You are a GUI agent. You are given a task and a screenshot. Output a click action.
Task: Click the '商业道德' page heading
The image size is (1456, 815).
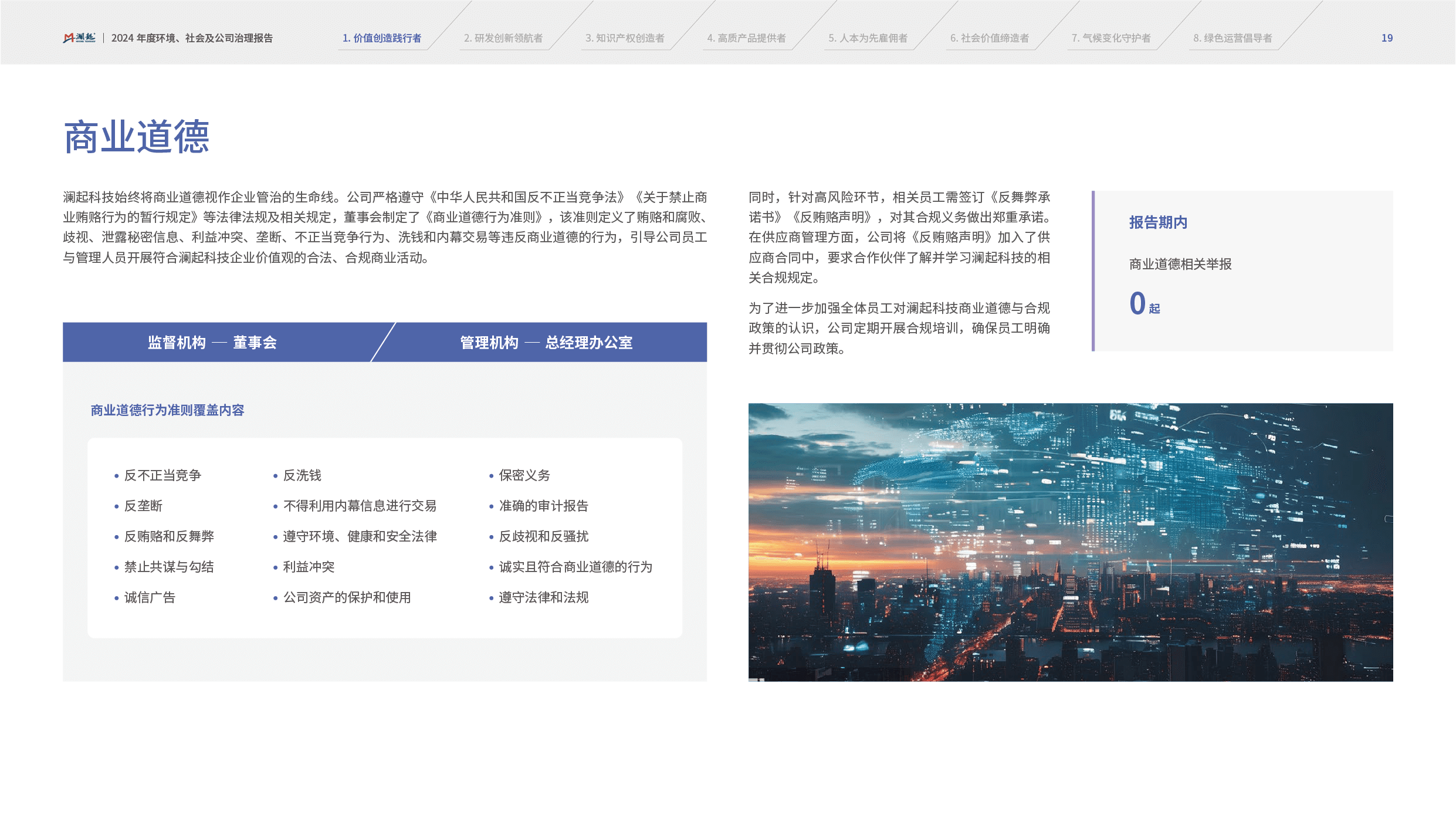[x=137, y=137]
